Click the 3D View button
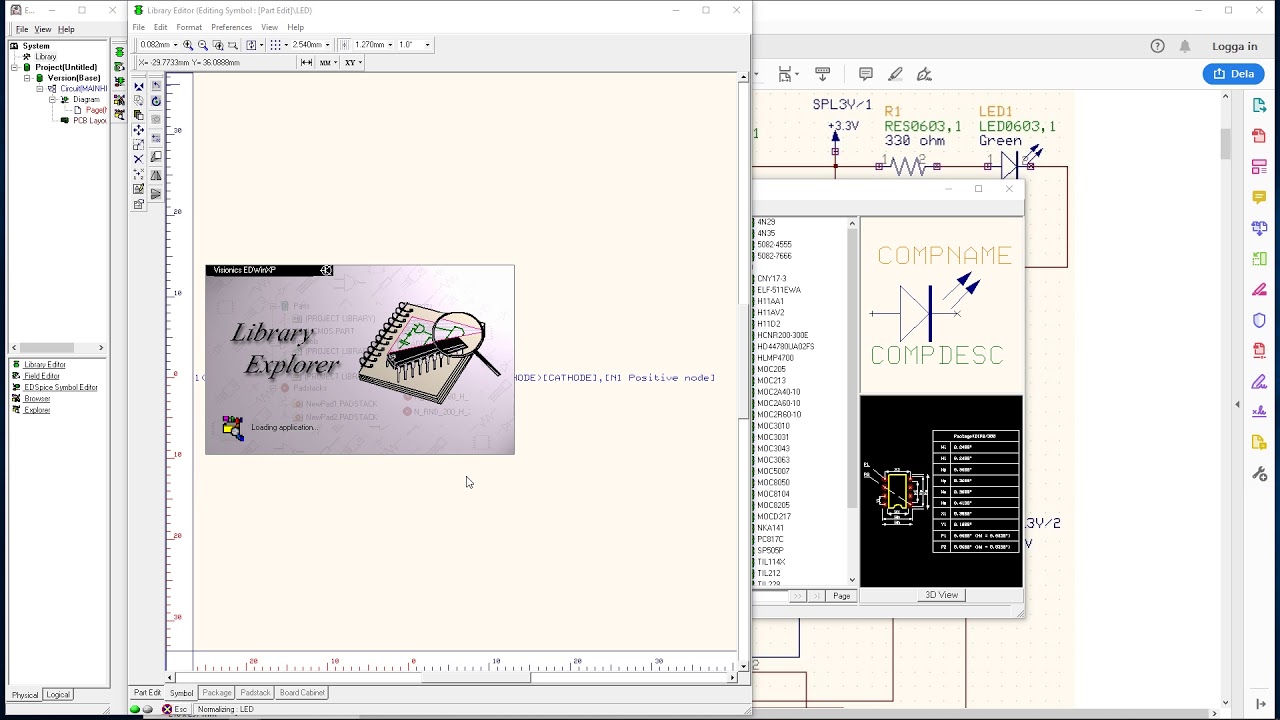Screen dimensions: 1280x720 [x=941, y=595]
